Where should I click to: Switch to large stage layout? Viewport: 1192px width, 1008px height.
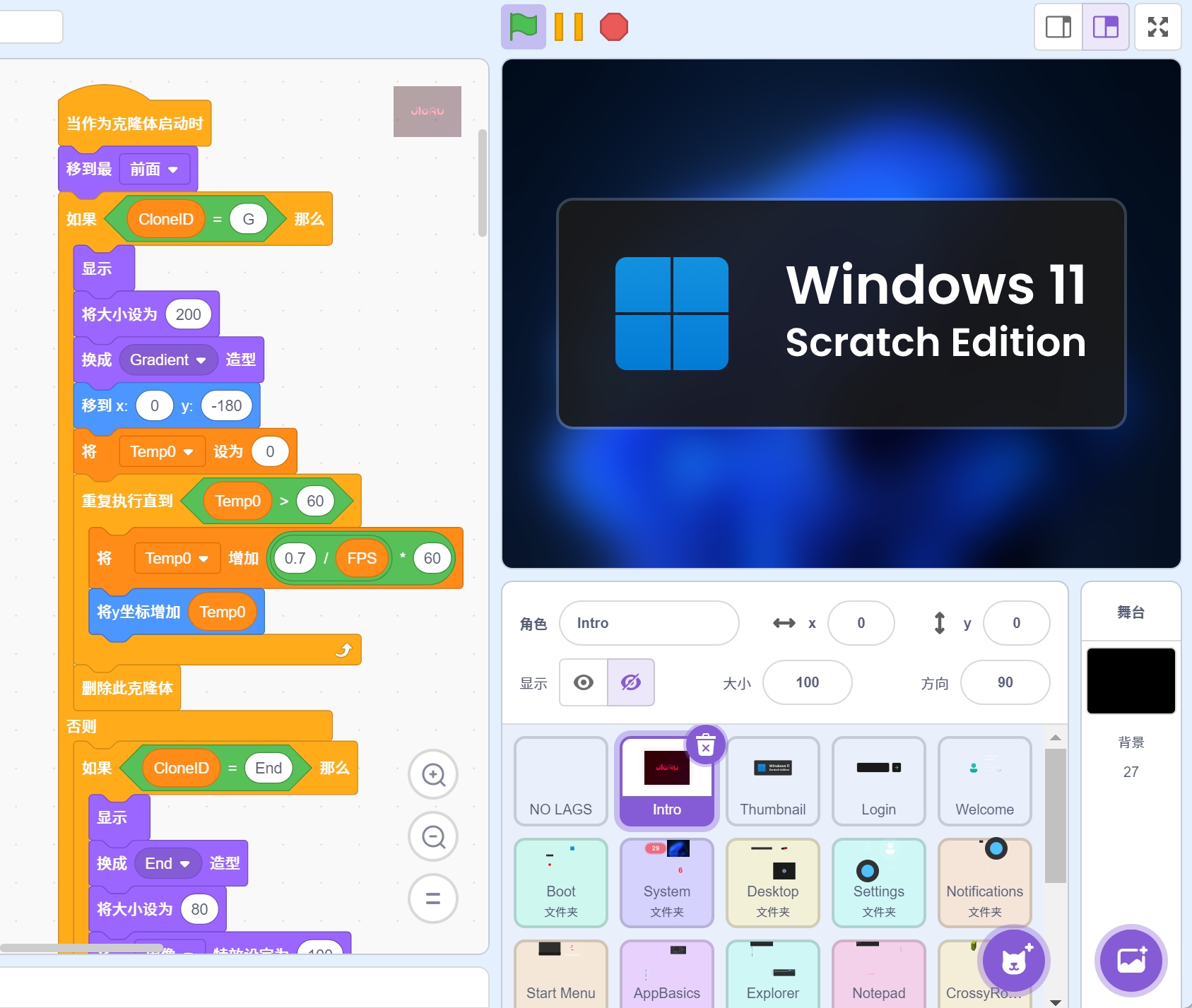pyautogui.click(x=1106, y=27)
